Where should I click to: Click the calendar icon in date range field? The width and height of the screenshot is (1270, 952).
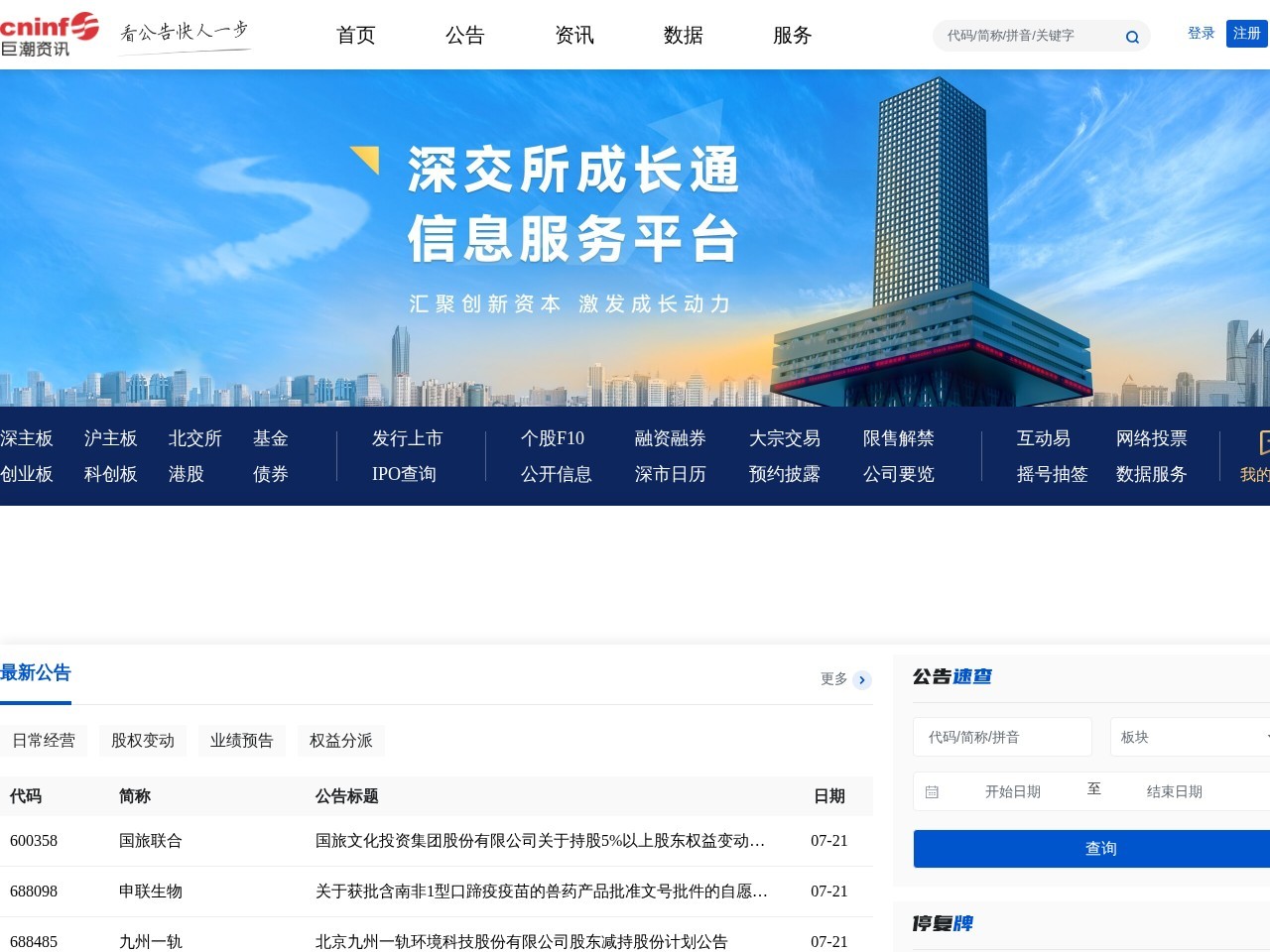click(932, 791)
